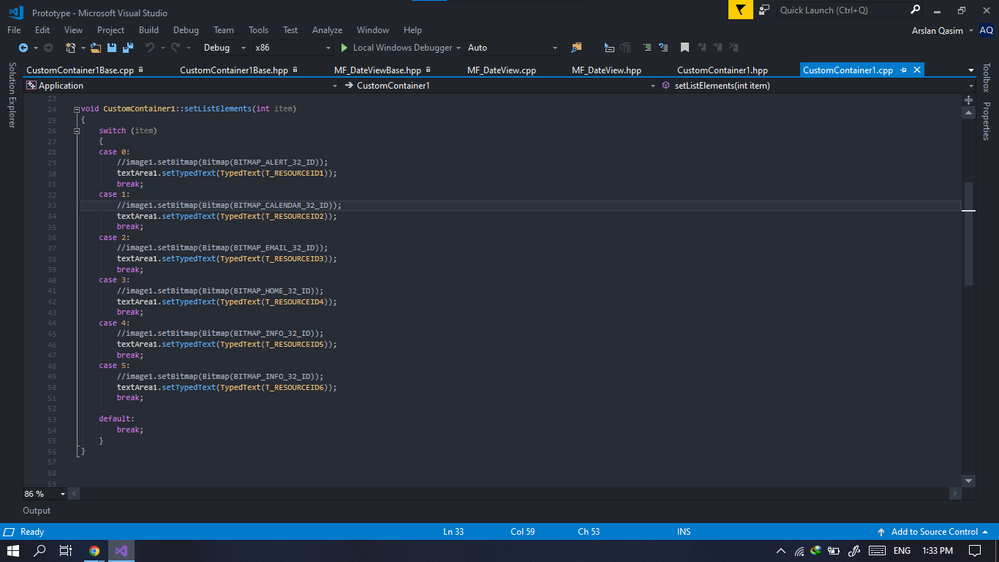Open Chrome from the taskbar

coord(94,551)
